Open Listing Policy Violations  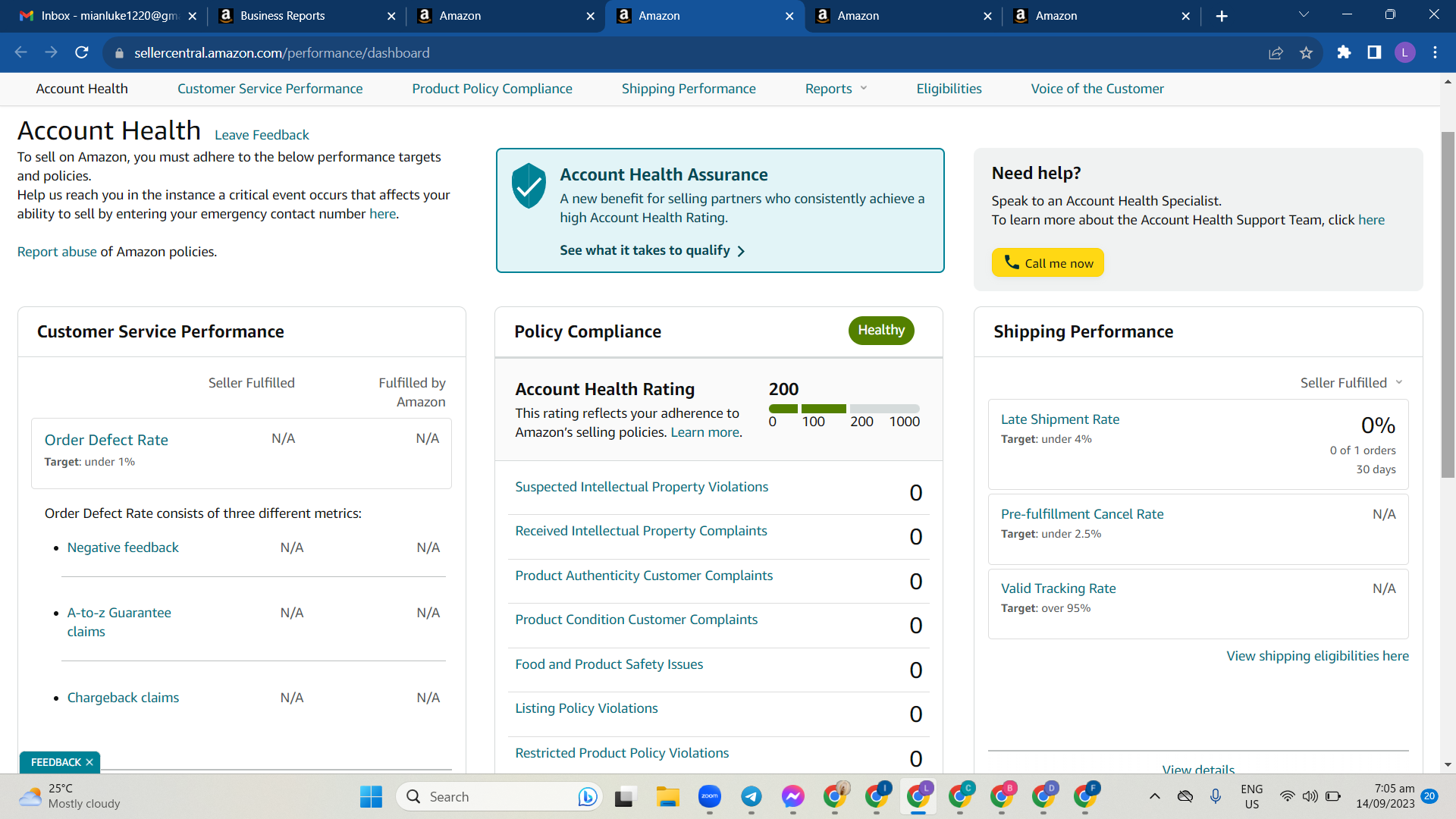click(x=586, y=708)
